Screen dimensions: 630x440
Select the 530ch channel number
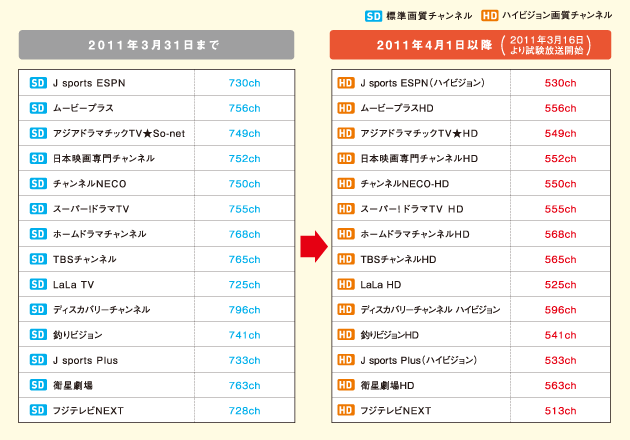coord(560,83)
